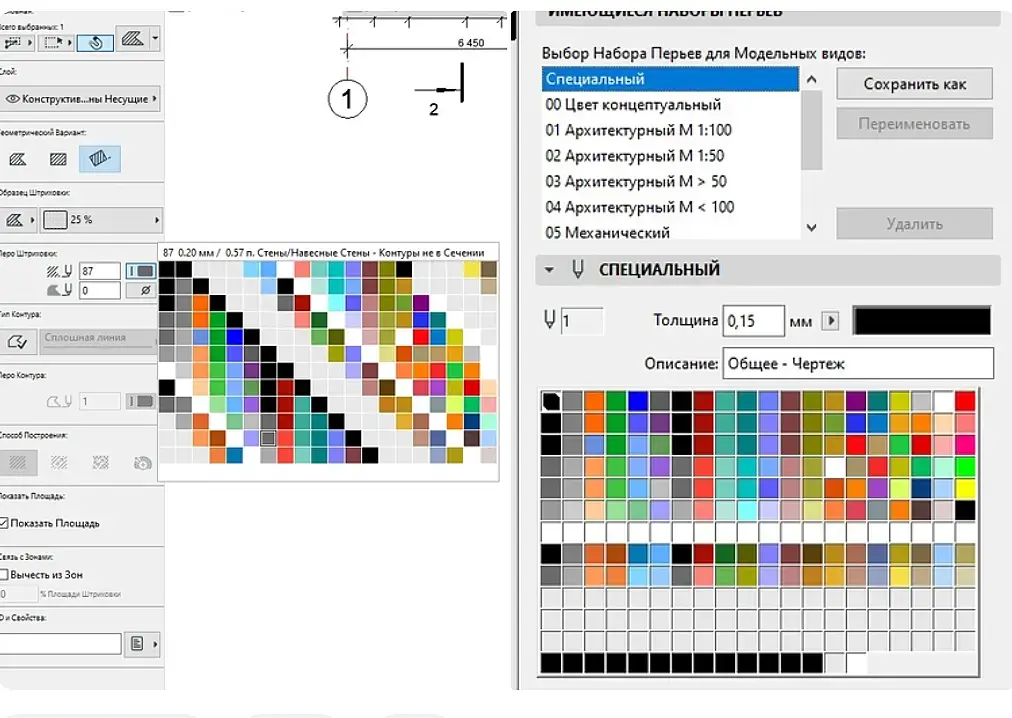Select black pen 1 in pen table

(551, 401)
